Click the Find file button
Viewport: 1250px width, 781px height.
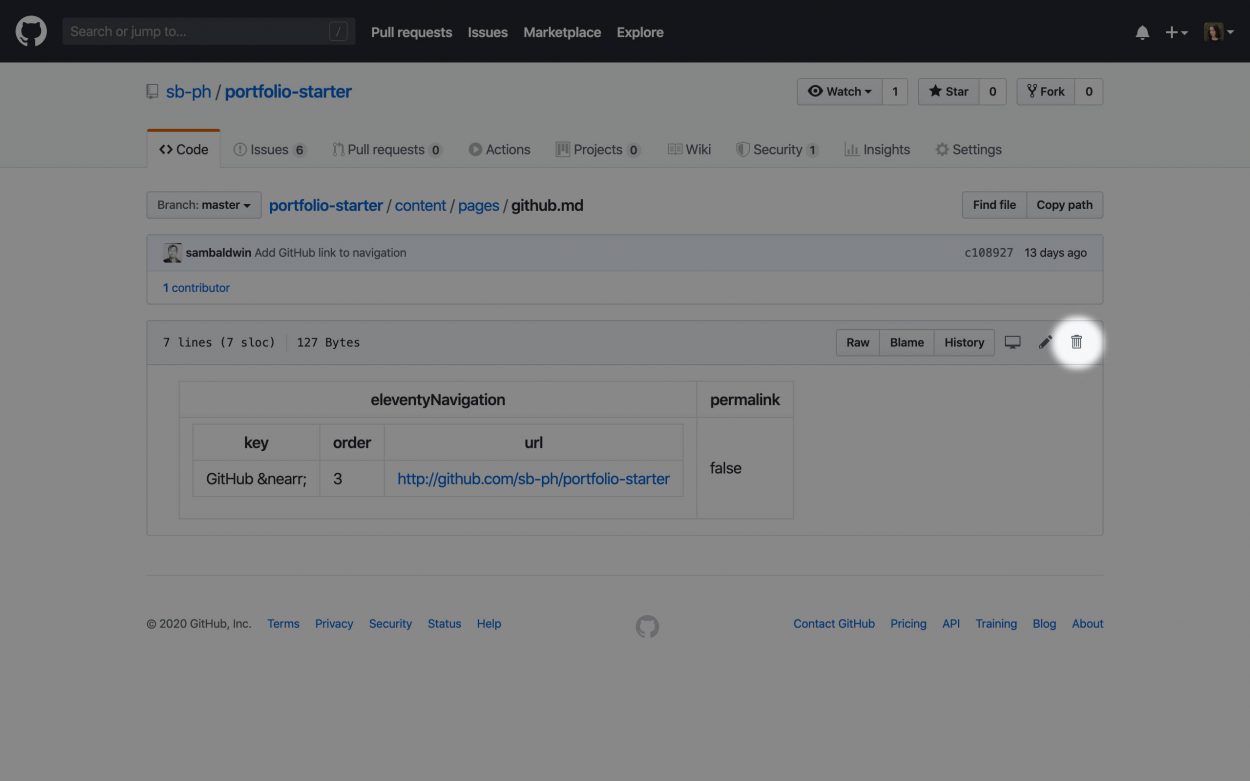[x=994, y=205]
